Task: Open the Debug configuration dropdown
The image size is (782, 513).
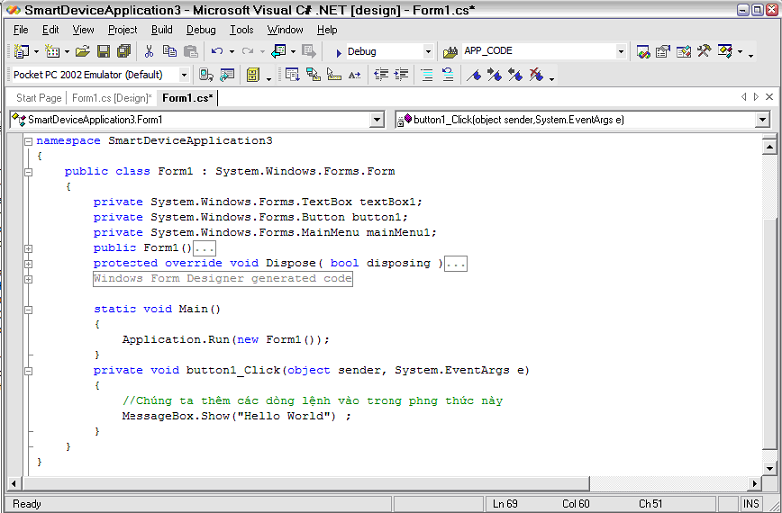Action: pyautogui.click(x=428, y=52)
